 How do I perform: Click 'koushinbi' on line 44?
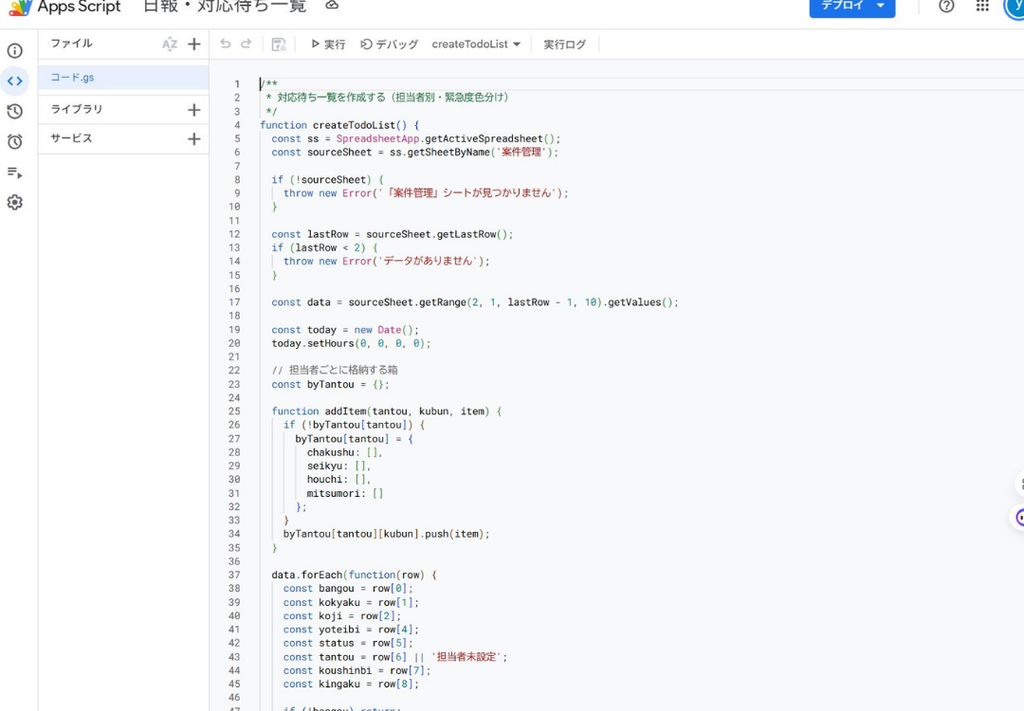click(345, 671)
